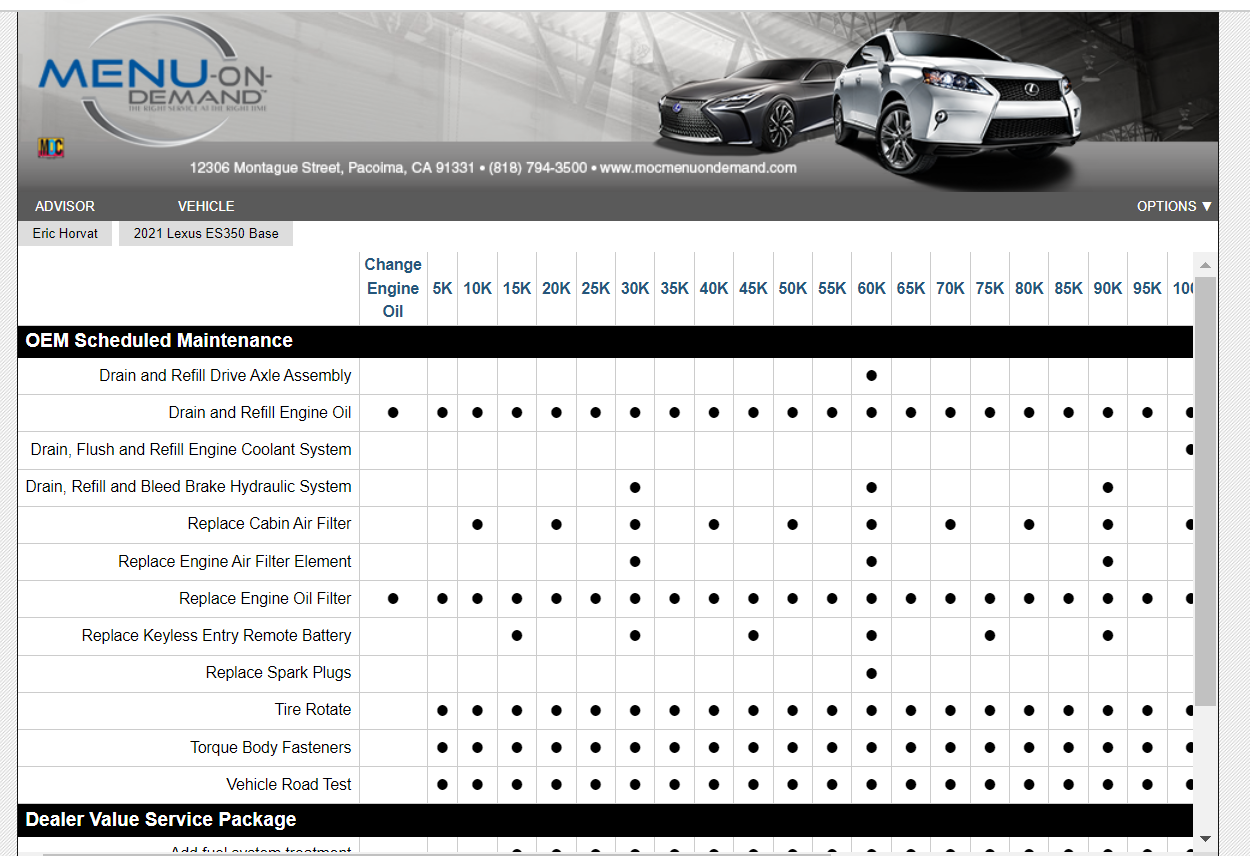Screen dimensions: 1250x856
Task: Click the Vehicle Road Test dot under 50K
Action: point(793,785)
